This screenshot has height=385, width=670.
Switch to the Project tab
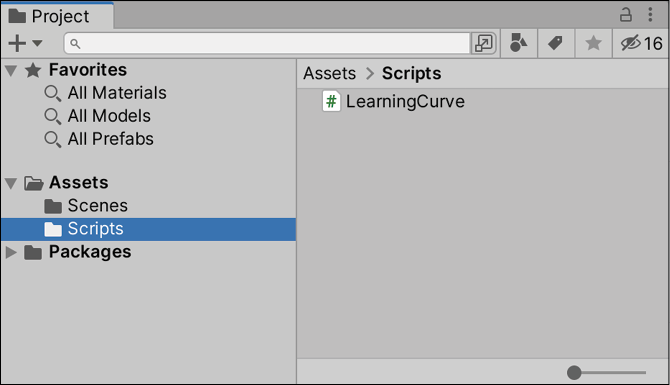(57, 16)
